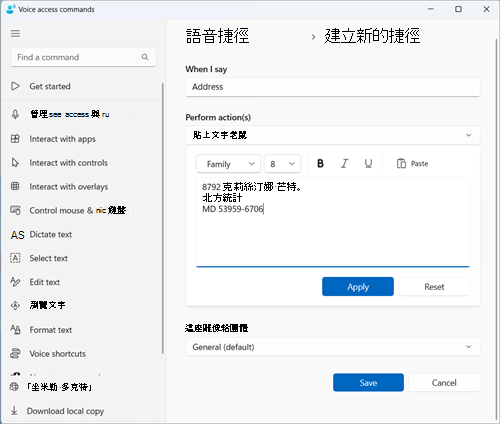The width and height of the screenshot is (500, 424).
Task: Click Download local copy link
Action: tap(65, 411)
